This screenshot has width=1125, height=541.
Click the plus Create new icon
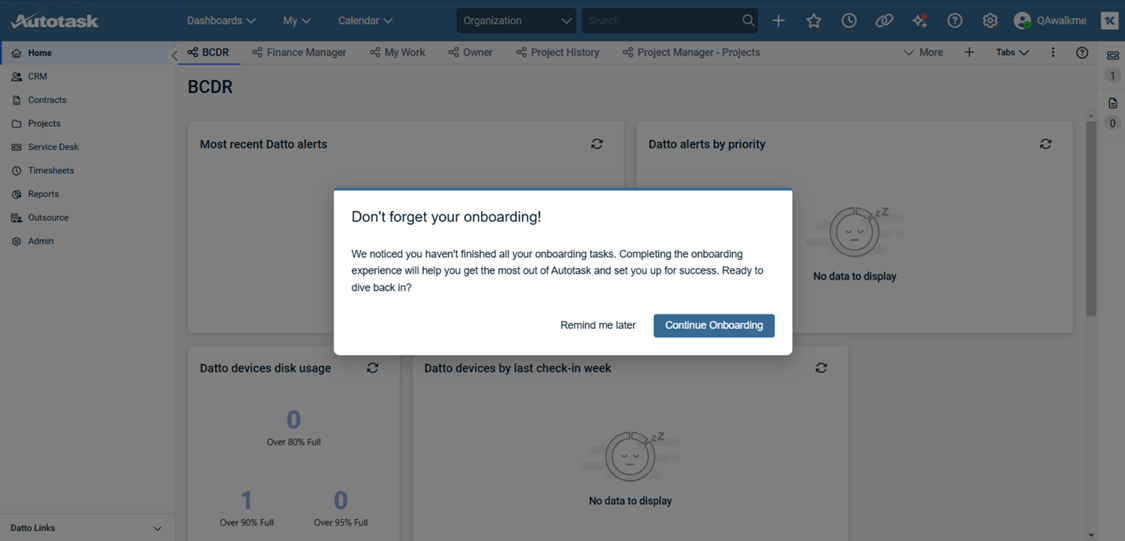(778, 21)
